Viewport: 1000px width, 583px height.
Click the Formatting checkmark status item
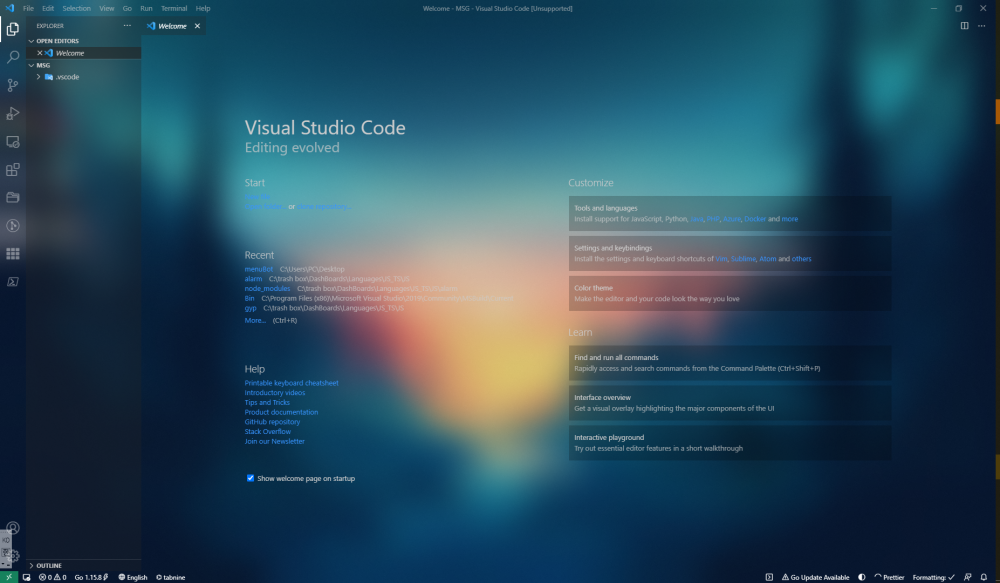pos(934,577)
